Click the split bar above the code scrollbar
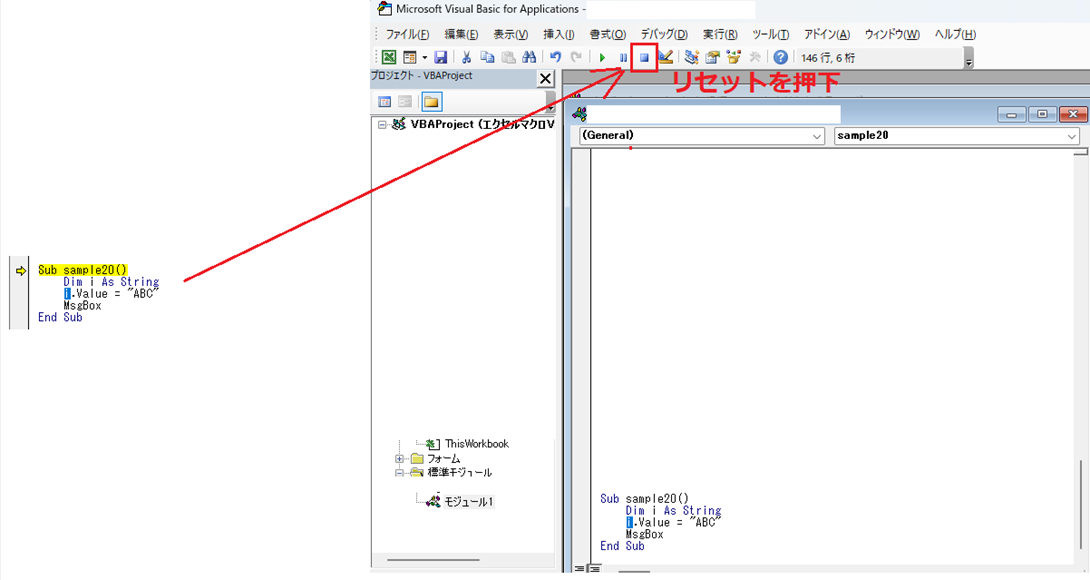Image resolution: width=1090 pixels, height=580 pixels. tap(1080, 152)
